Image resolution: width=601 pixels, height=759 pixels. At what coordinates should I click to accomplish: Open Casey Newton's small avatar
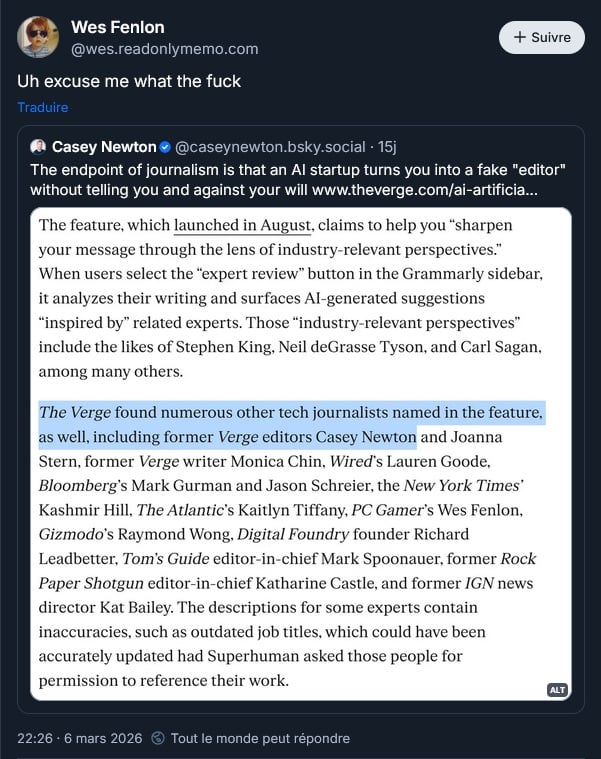coord(39,147)
